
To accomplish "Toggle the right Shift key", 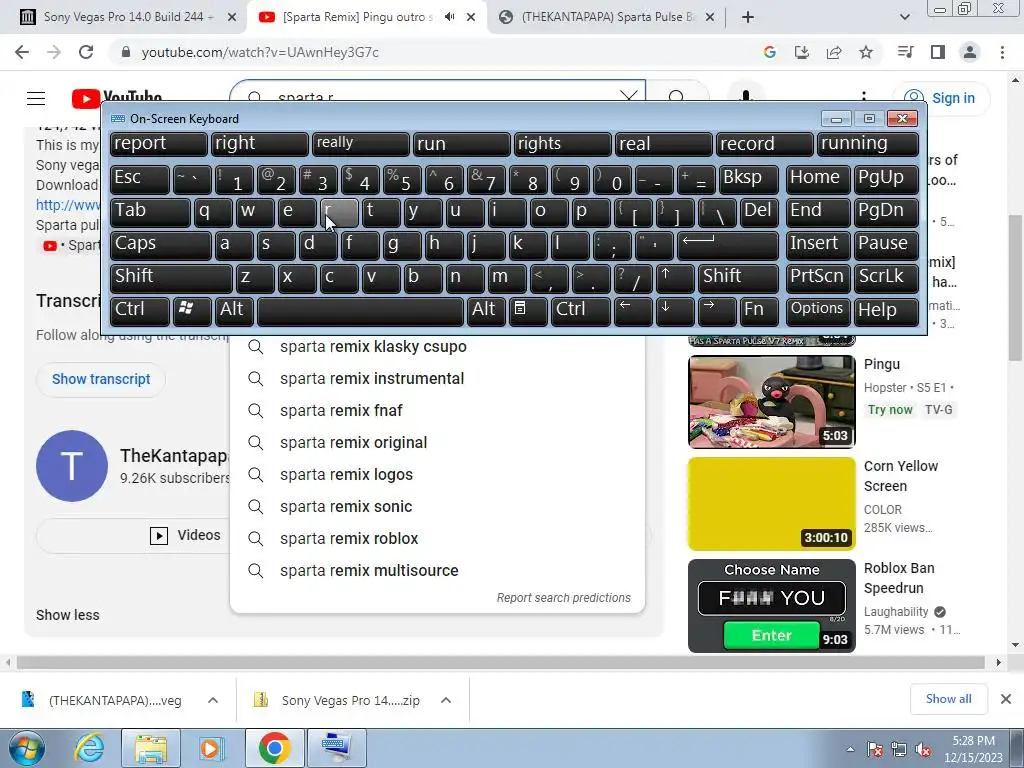I will pos(738,278).
